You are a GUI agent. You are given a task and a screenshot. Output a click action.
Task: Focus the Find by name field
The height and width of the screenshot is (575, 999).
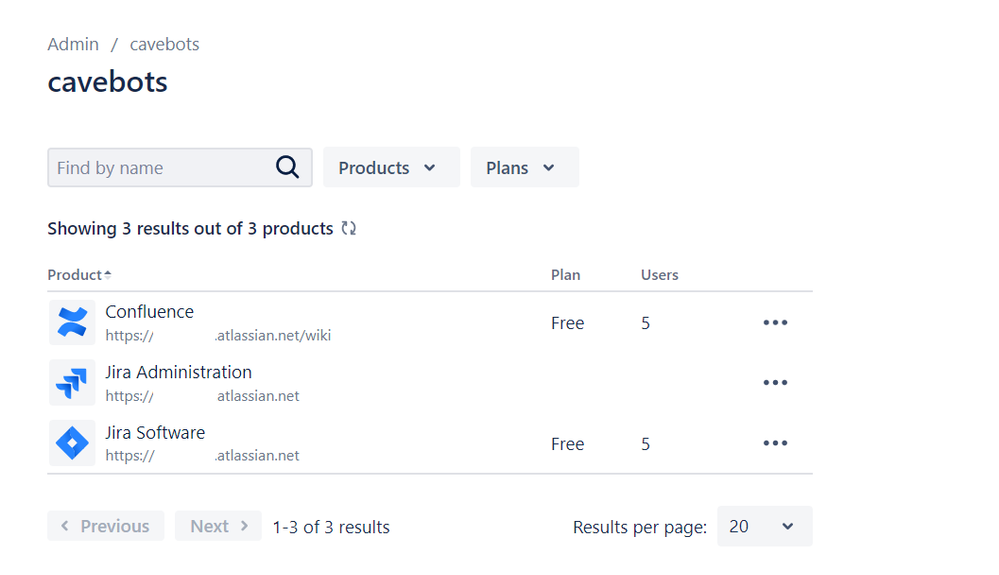pos(180,167)
